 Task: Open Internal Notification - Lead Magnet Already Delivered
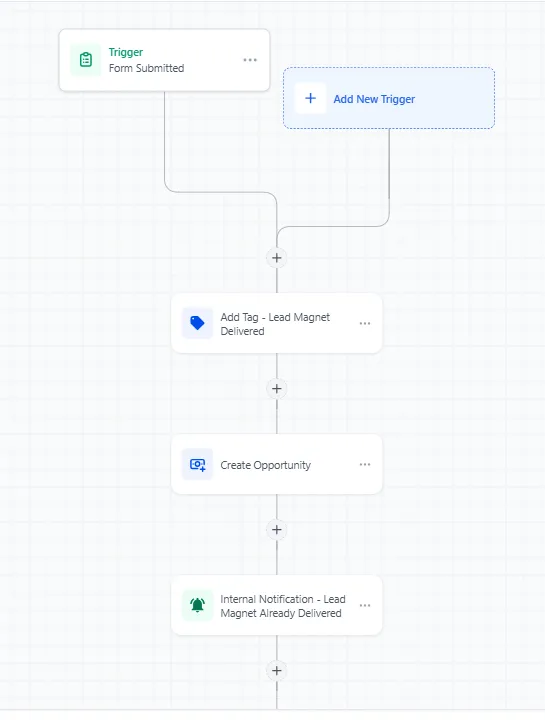pyautogui.click(x=277, y=606)
